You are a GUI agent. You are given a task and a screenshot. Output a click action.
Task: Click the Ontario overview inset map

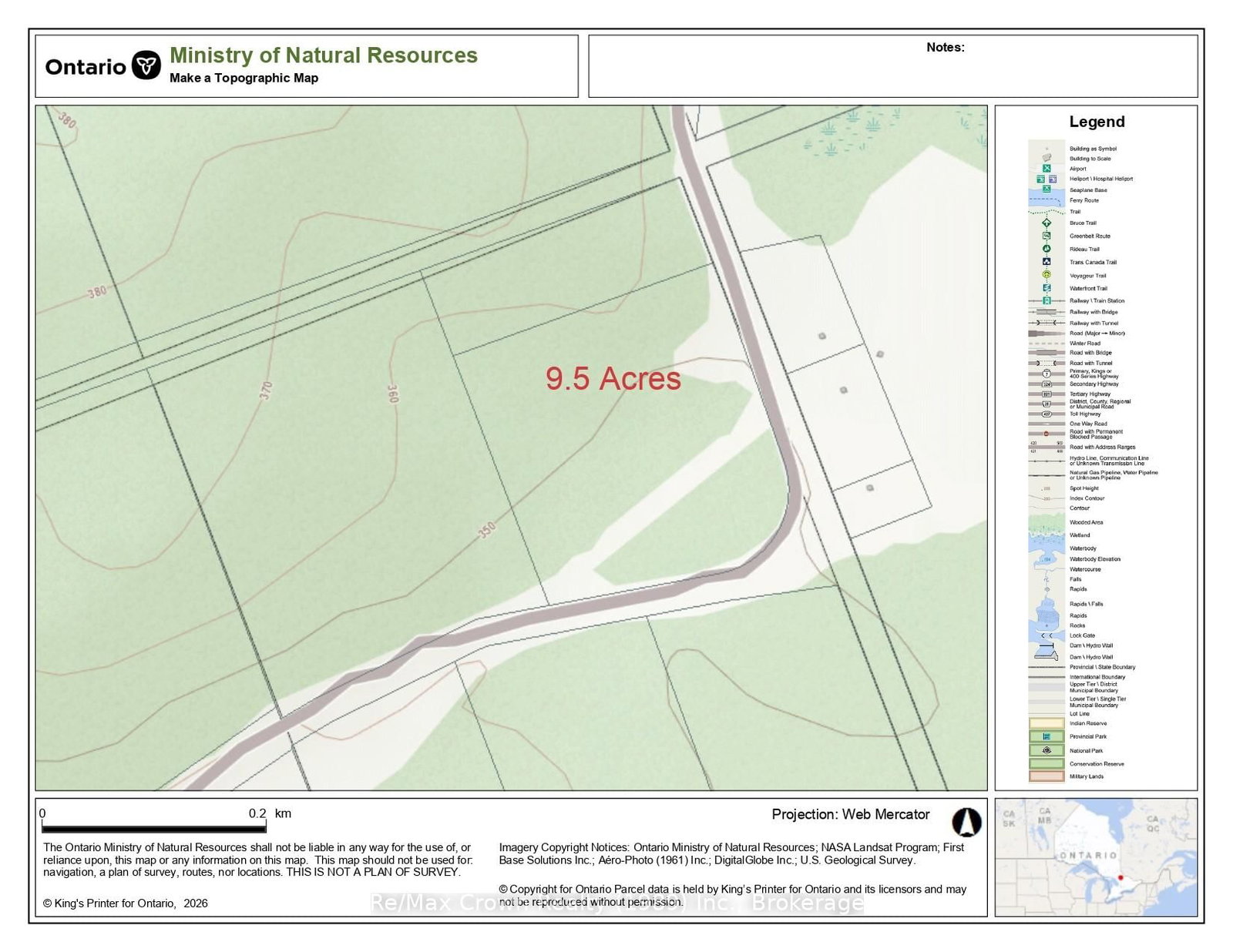point(1095,857)
